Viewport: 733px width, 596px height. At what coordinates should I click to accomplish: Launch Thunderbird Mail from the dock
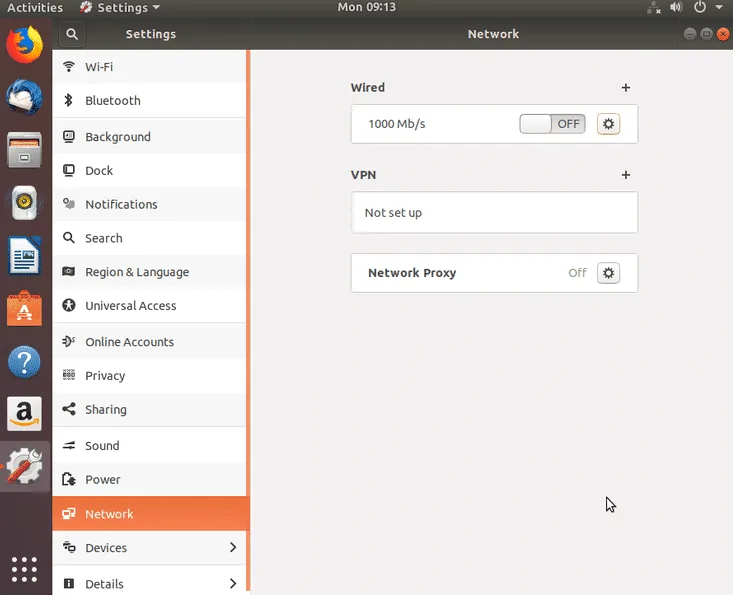pyautogui.click(x=24, y=97)
